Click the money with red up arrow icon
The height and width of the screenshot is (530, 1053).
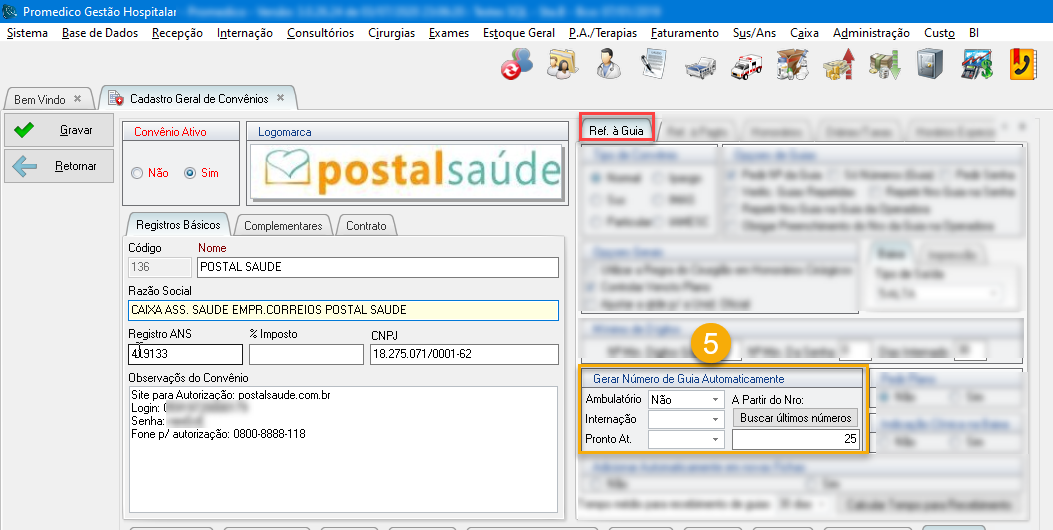click(838, 65)
